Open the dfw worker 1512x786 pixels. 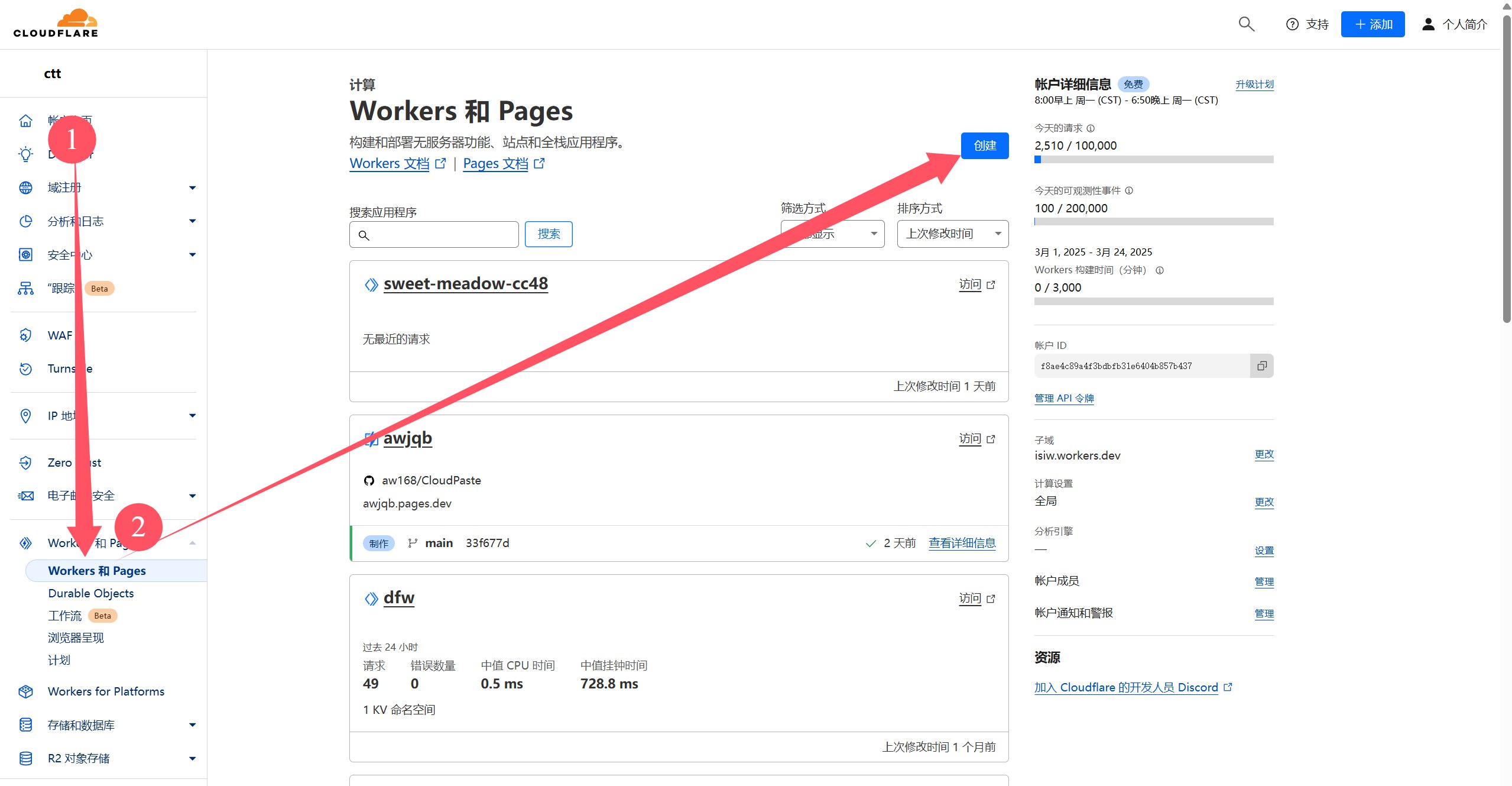pos(399,598)
